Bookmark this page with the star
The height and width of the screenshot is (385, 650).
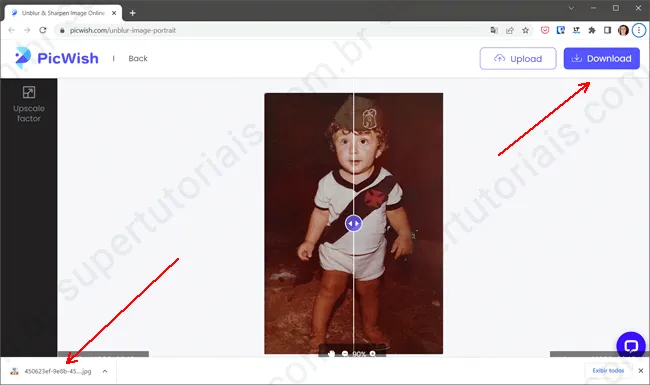[x=526, y=30]
